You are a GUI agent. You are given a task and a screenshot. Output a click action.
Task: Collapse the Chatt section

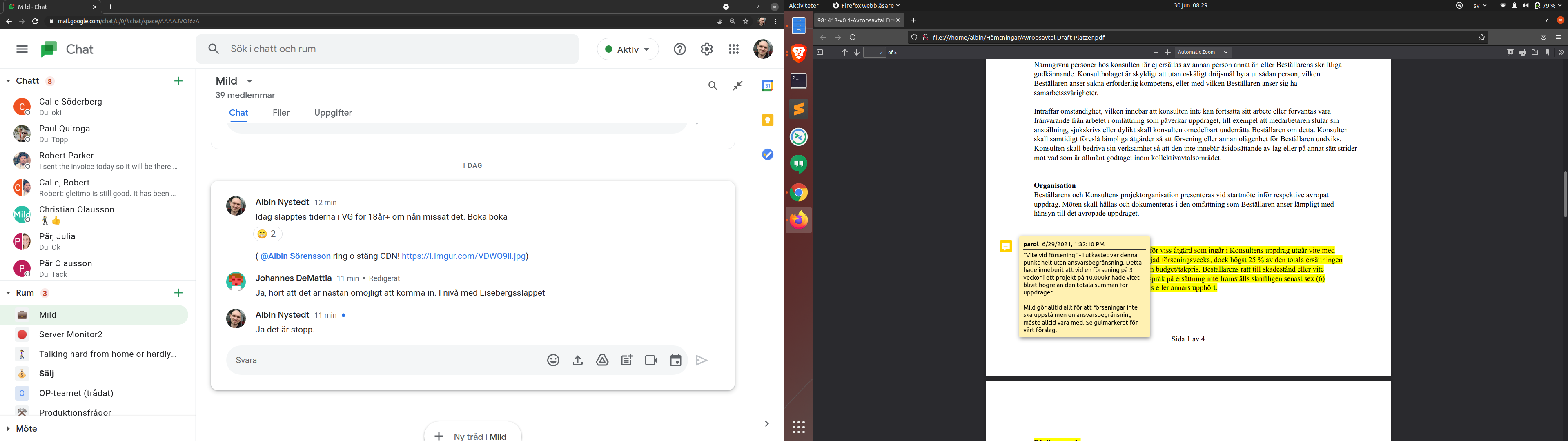click(x=9, y=81)
